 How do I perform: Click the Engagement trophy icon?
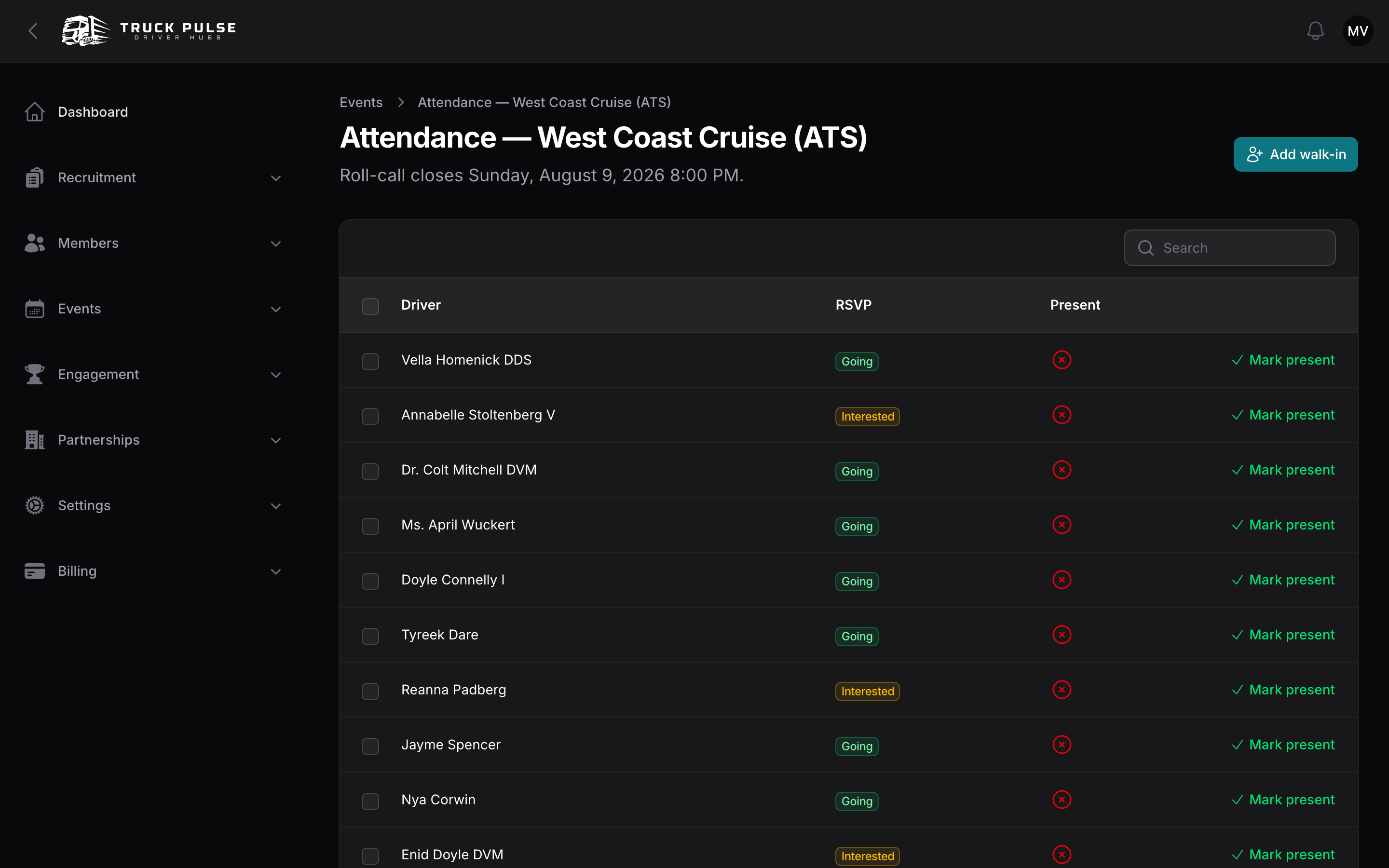(x=34, y=374)
